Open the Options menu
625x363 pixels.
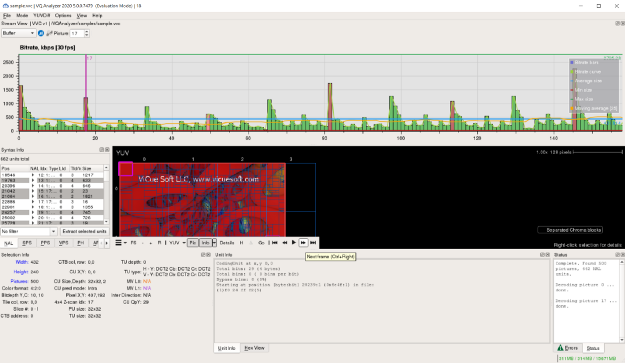[63, 16]
